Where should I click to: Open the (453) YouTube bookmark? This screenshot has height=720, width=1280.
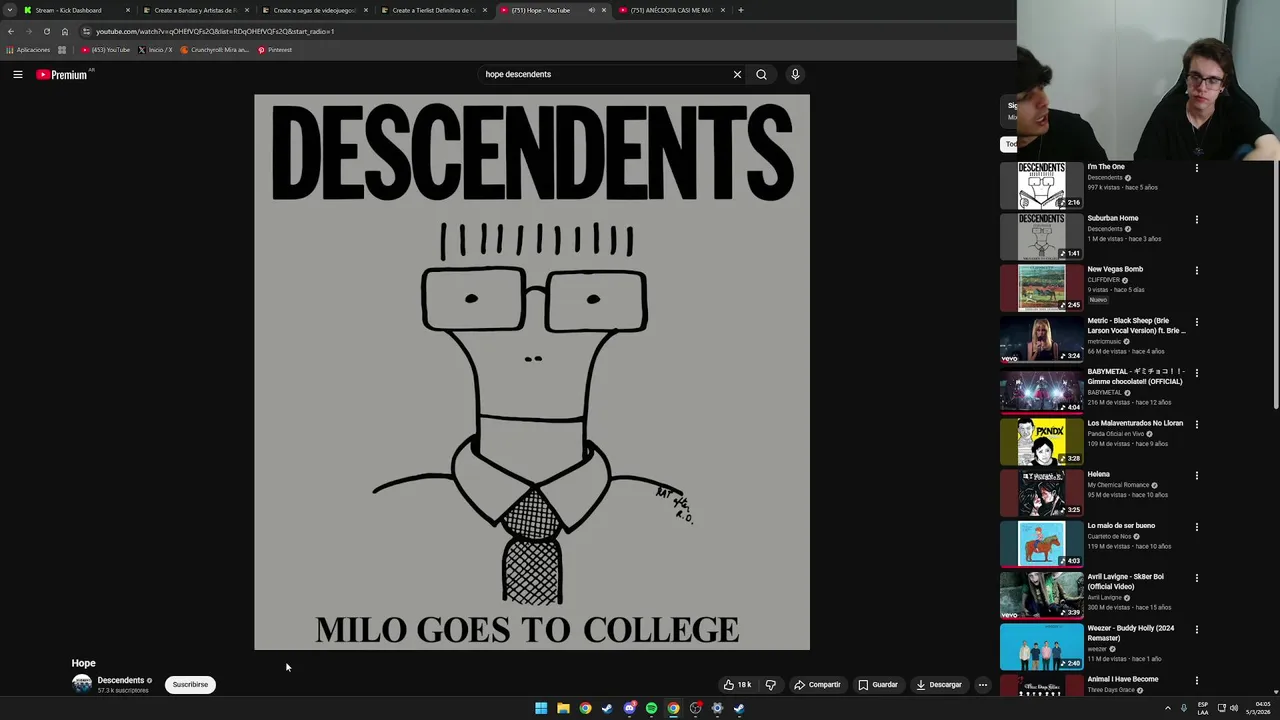click(106, 50)
